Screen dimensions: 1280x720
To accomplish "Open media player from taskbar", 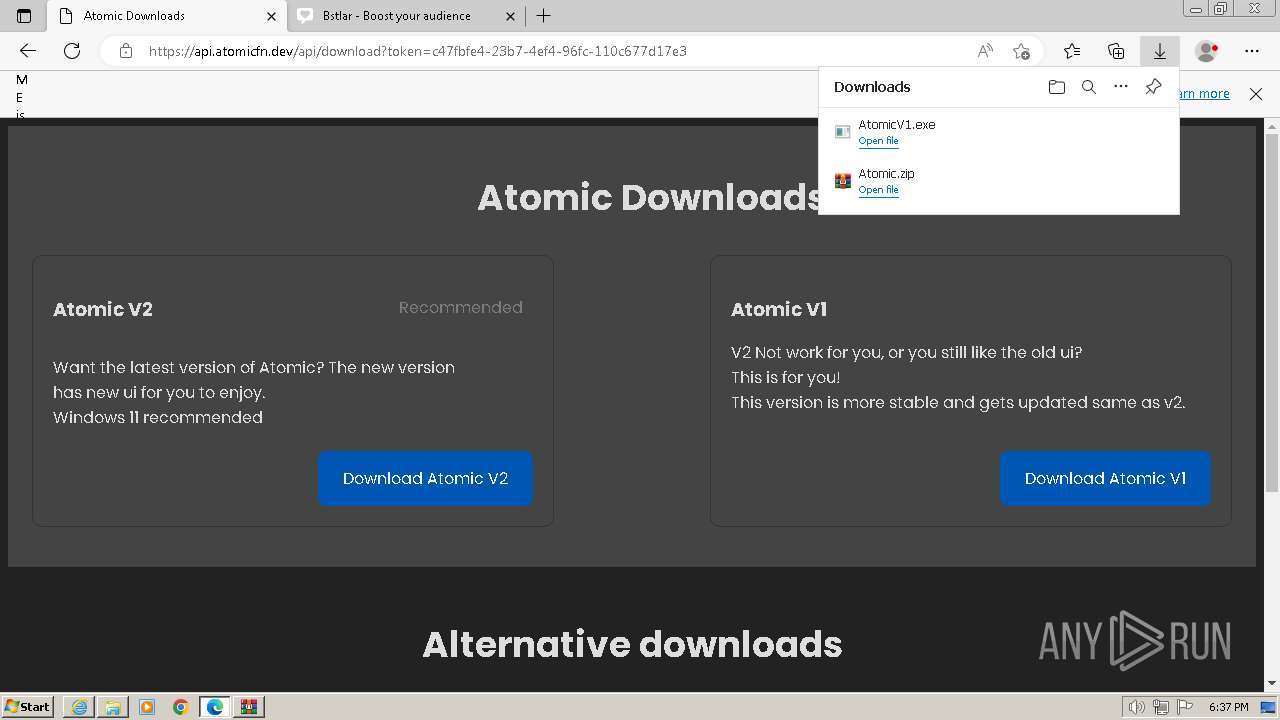I will (147, 707).
